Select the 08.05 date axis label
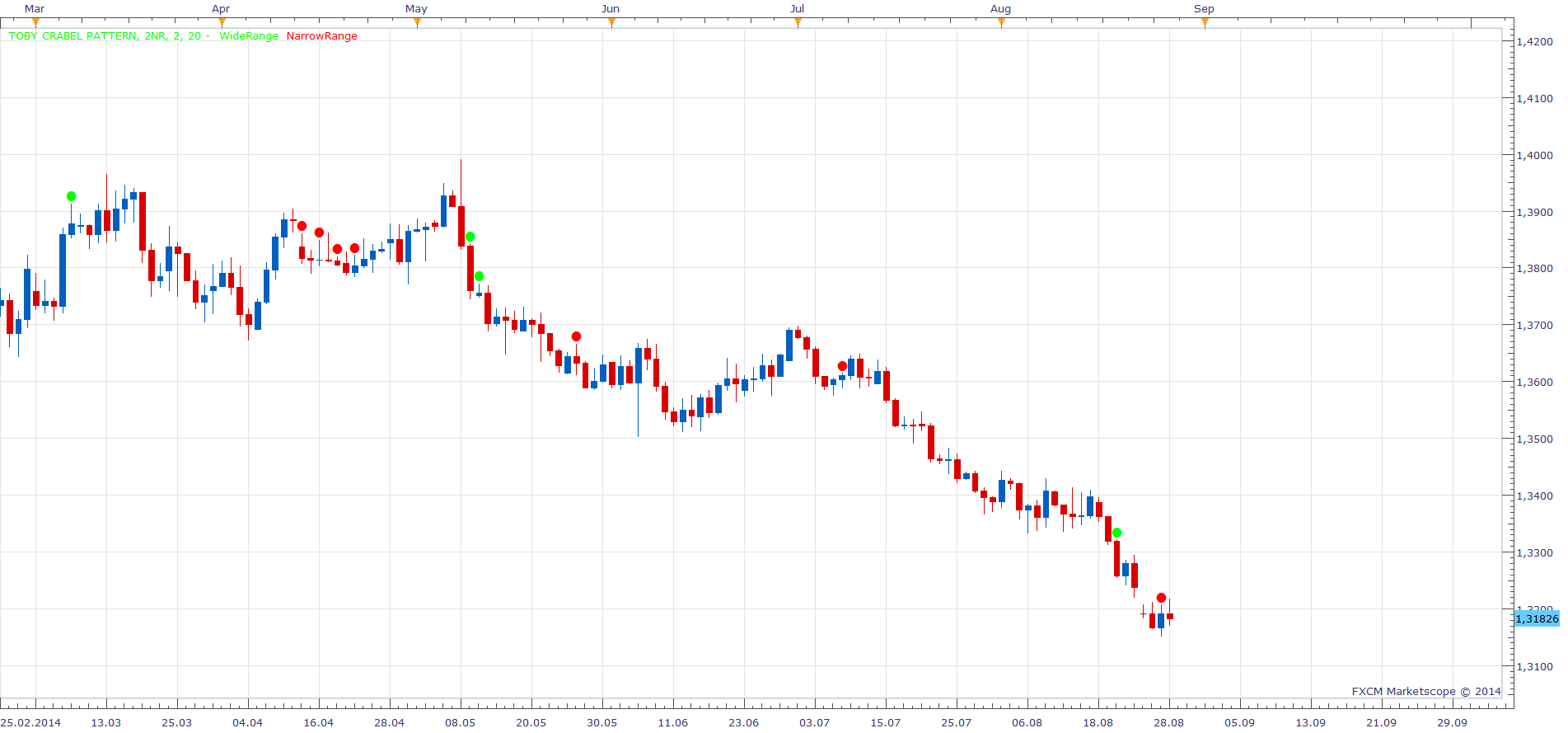Viewport: 1568px width, 733px height. [461, 722]
